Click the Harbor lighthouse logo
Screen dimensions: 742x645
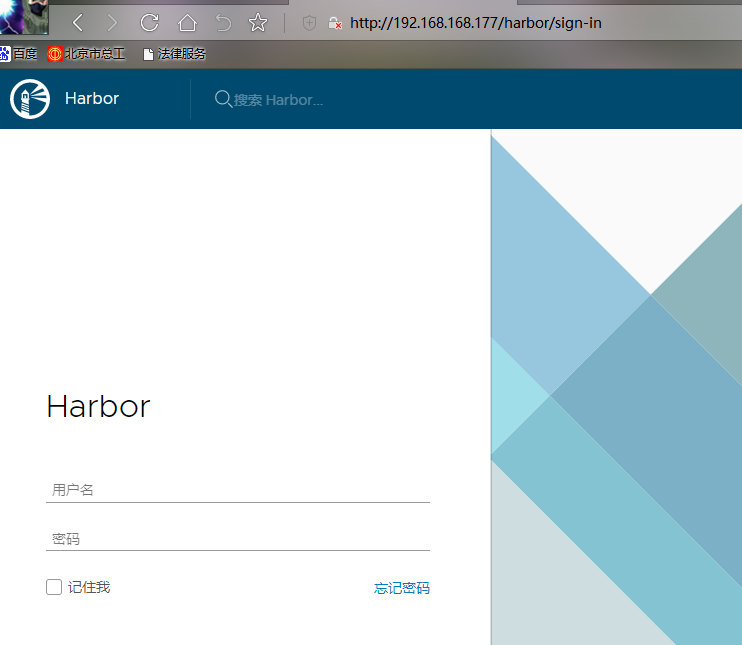point(30,99)
